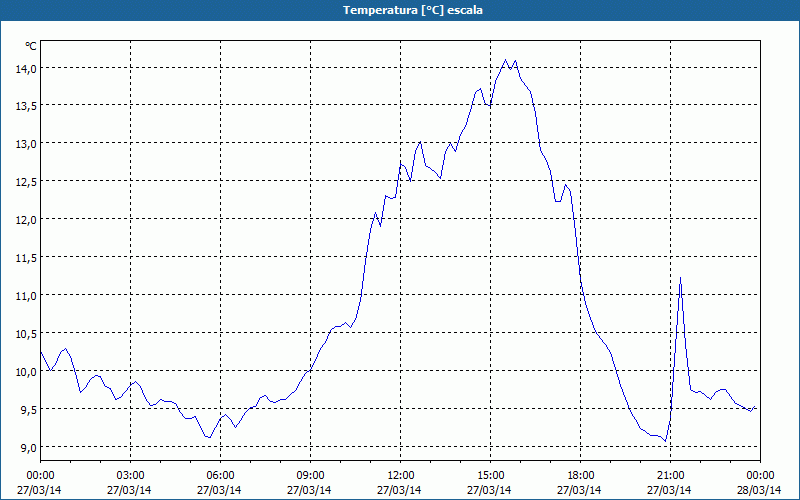The image size is (800, 500).
Task: Click the 21:00 time axis label
Action: tap(670, 476)
